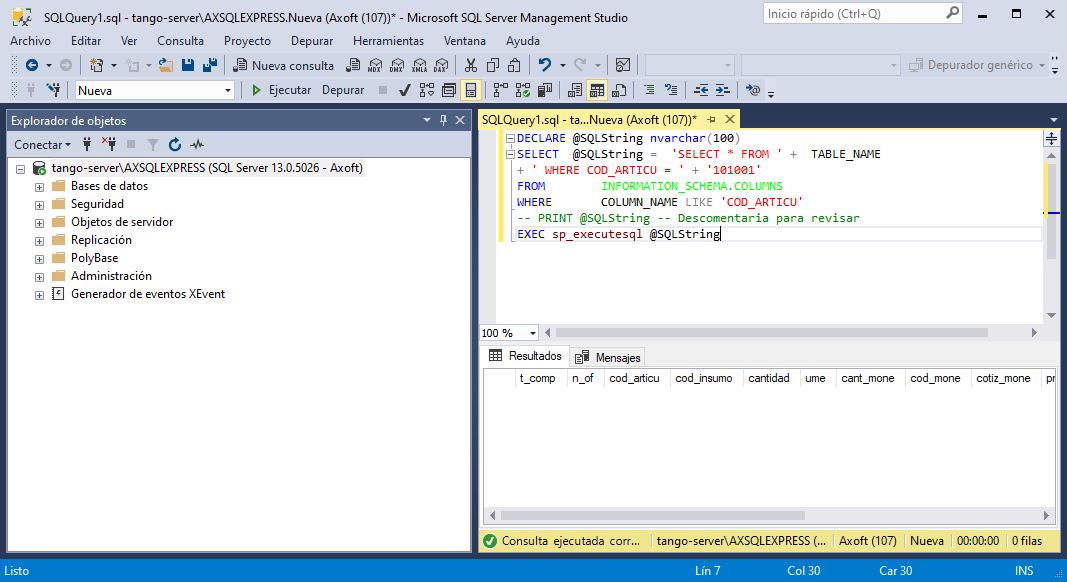
Task: Open the Archivo menu
Action: click(x=30, y=41)
